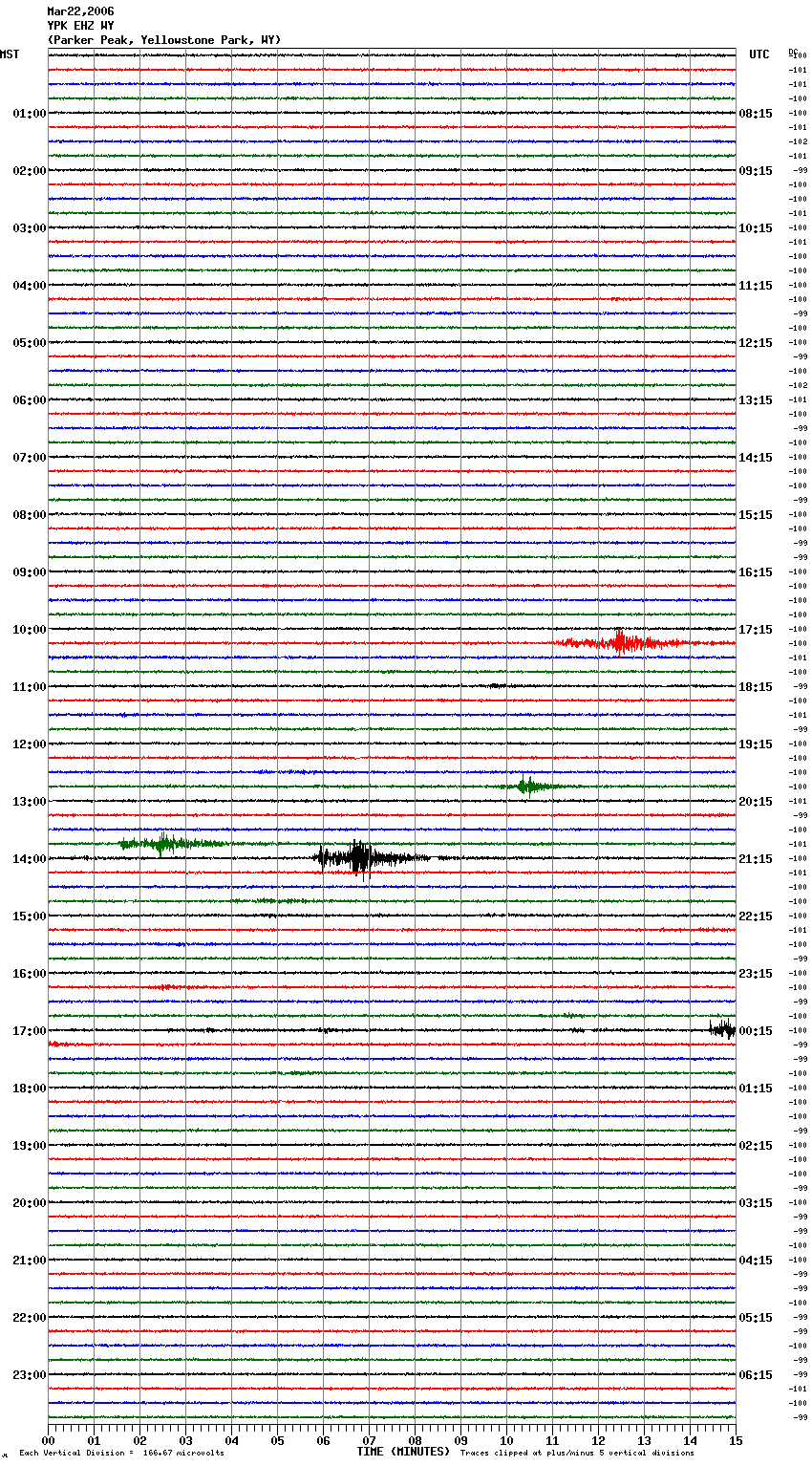Select the station code "YPK EHZ WY"
This screenshot has height=1466, width=812.
coord(80,26)
